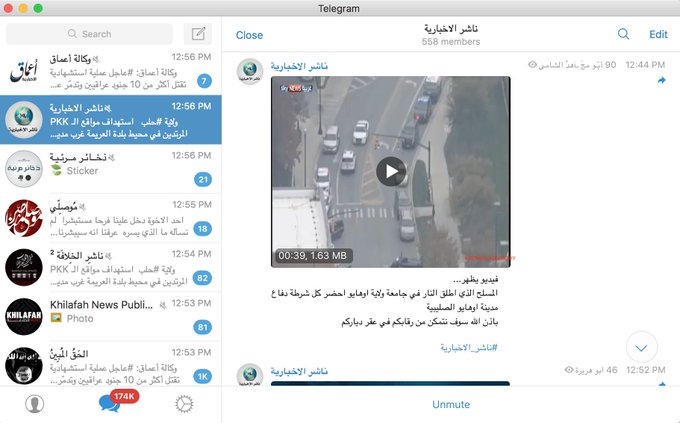680x423 pixels.
Task: Click the 7 unread badge
Action: pos(204,81)
